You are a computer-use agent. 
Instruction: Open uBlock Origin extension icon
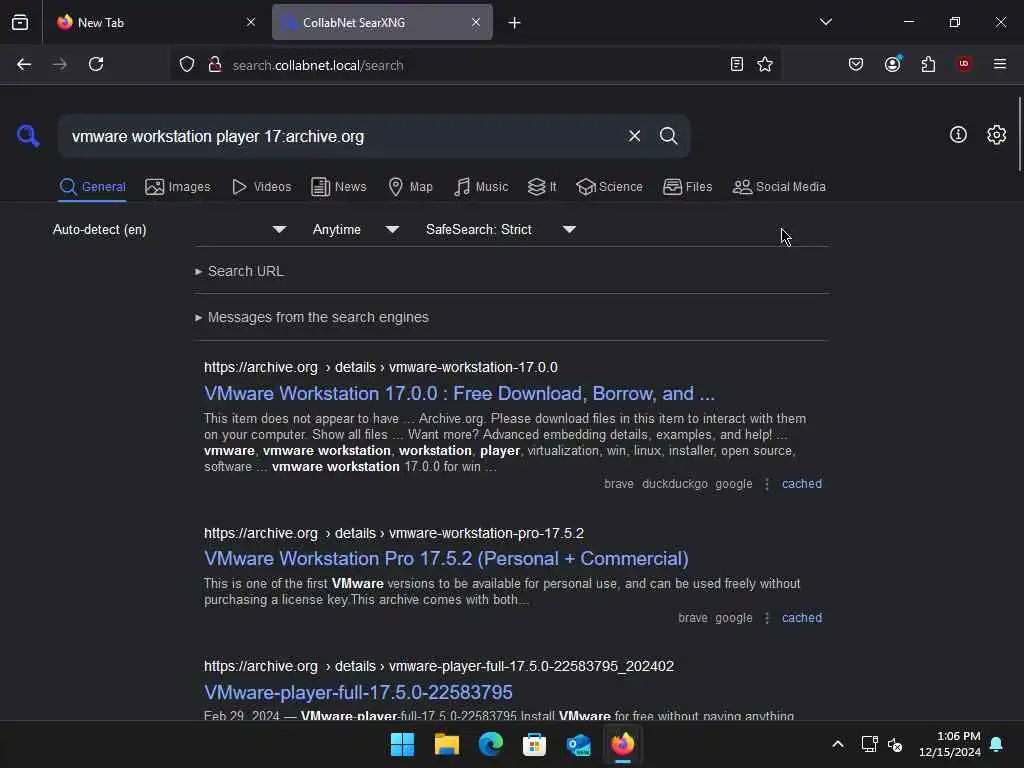pos(964,64)
